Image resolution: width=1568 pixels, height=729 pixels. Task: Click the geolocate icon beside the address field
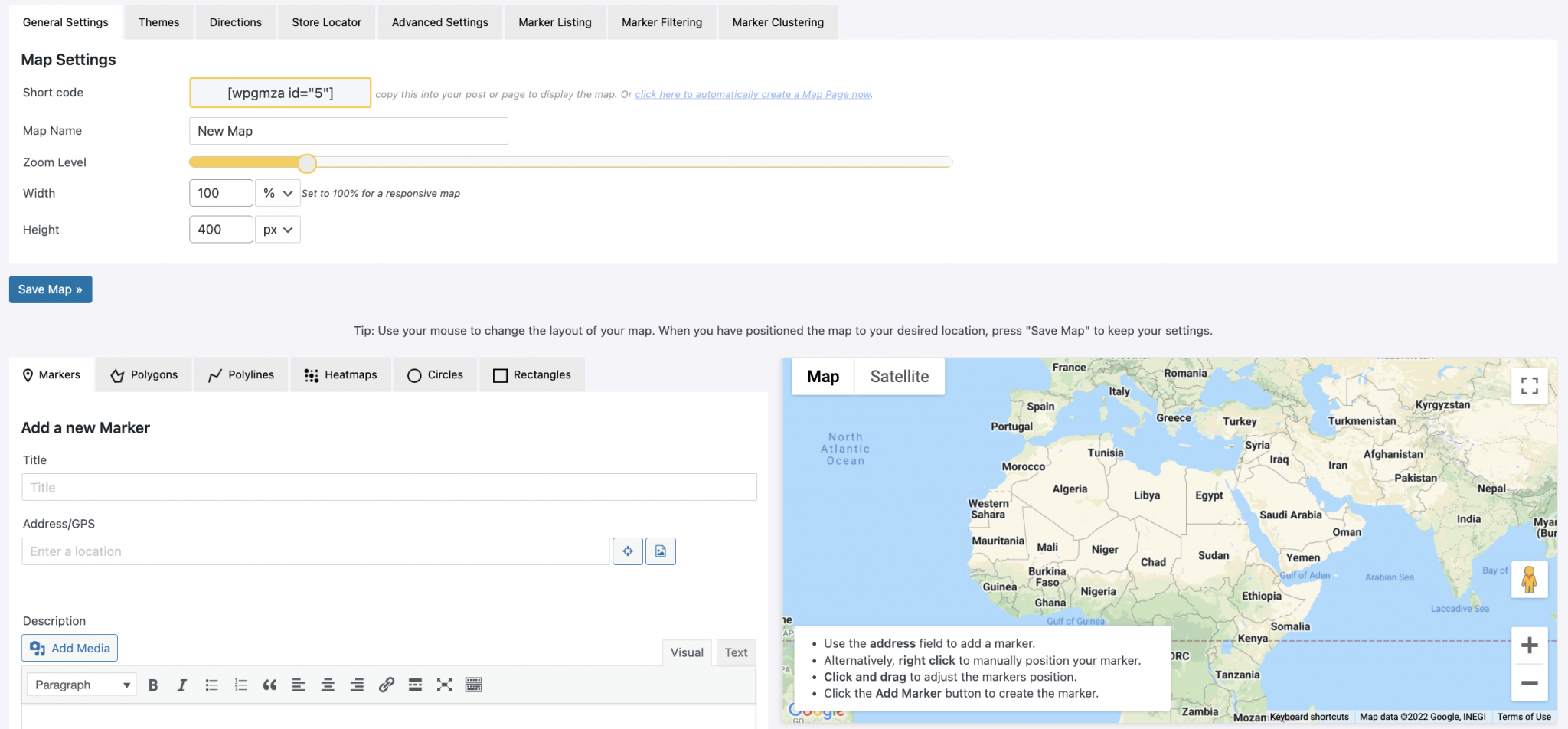[627, 551]
